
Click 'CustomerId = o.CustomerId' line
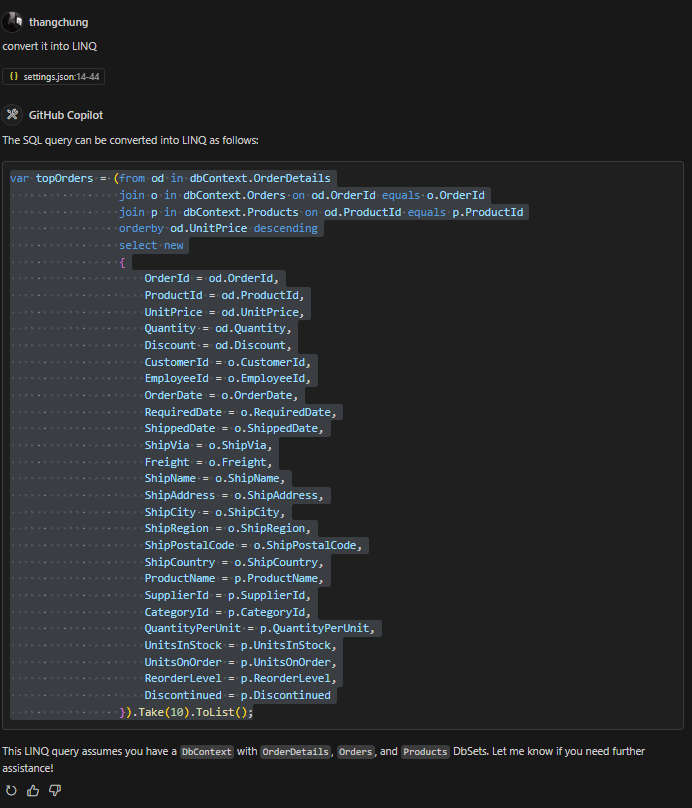227,362
